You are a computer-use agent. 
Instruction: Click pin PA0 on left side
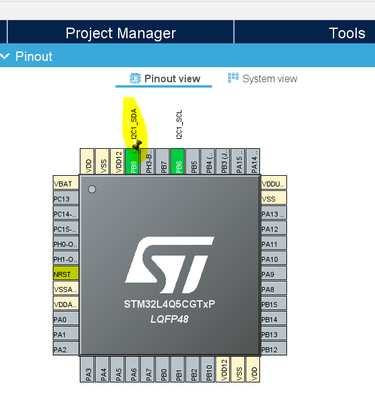[66, 319]
